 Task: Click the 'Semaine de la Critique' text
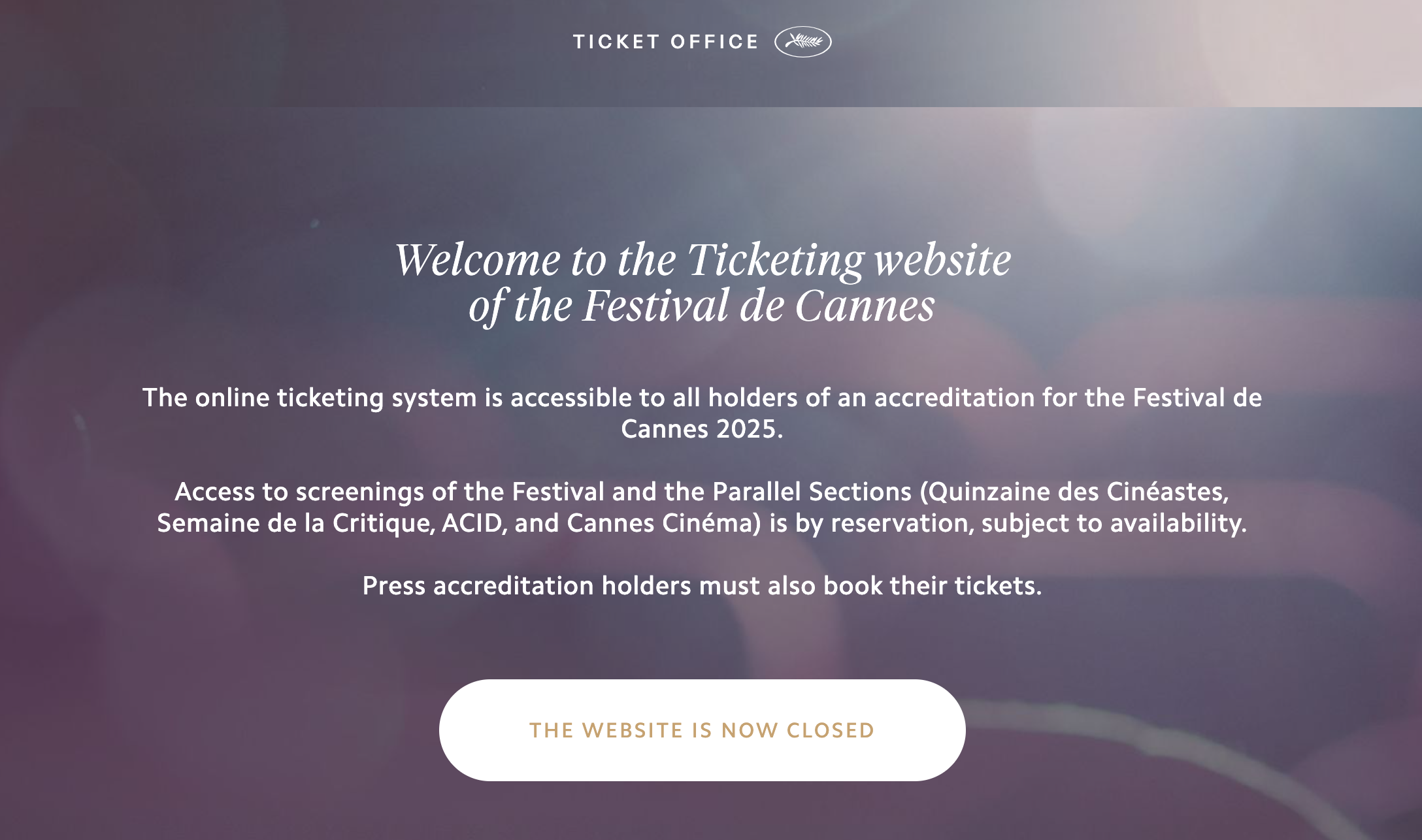point(293,523)
